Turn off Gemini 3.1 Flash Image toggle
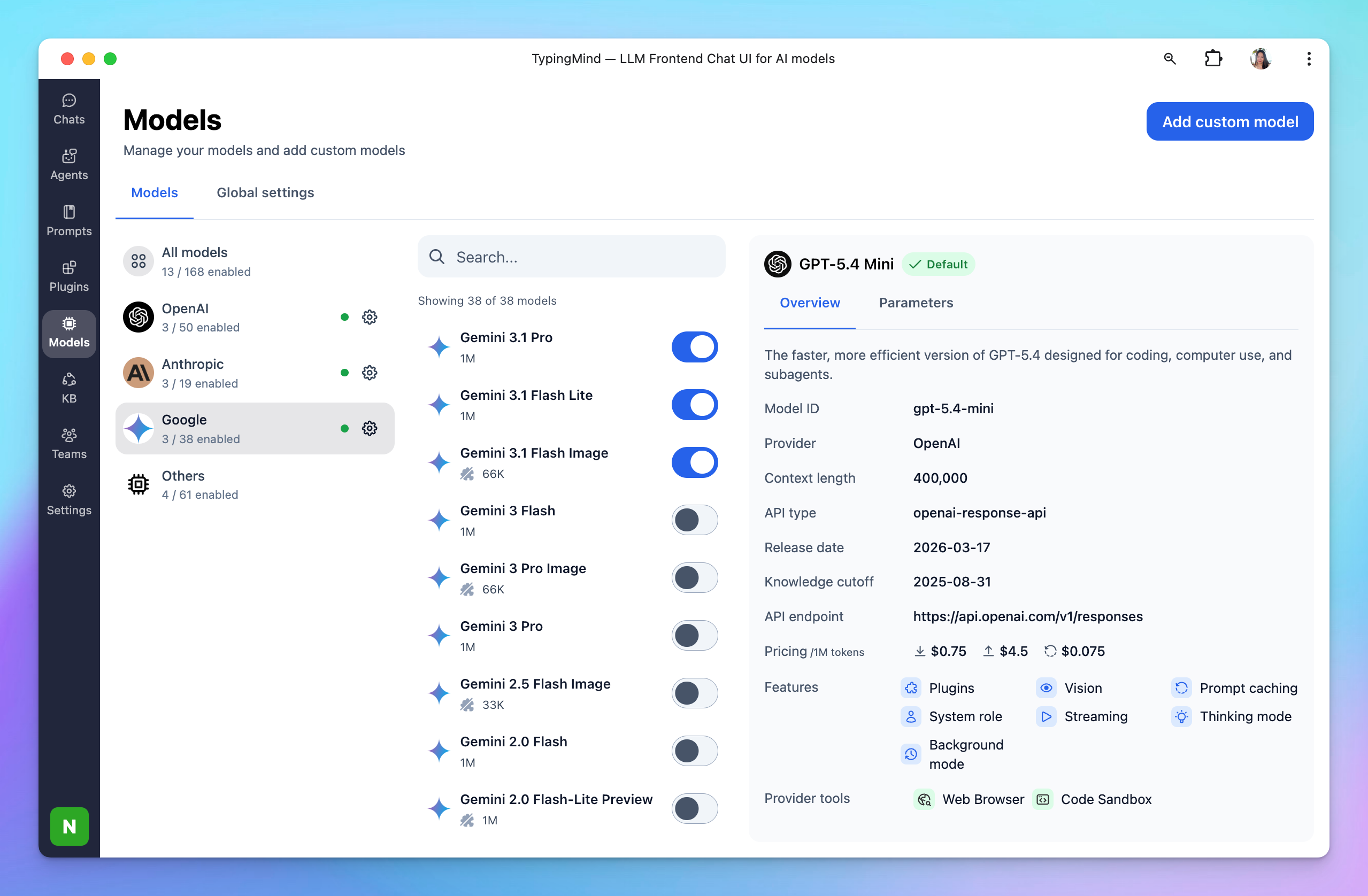The height and width of the screenshot is (896, 1368). point(694,462)
